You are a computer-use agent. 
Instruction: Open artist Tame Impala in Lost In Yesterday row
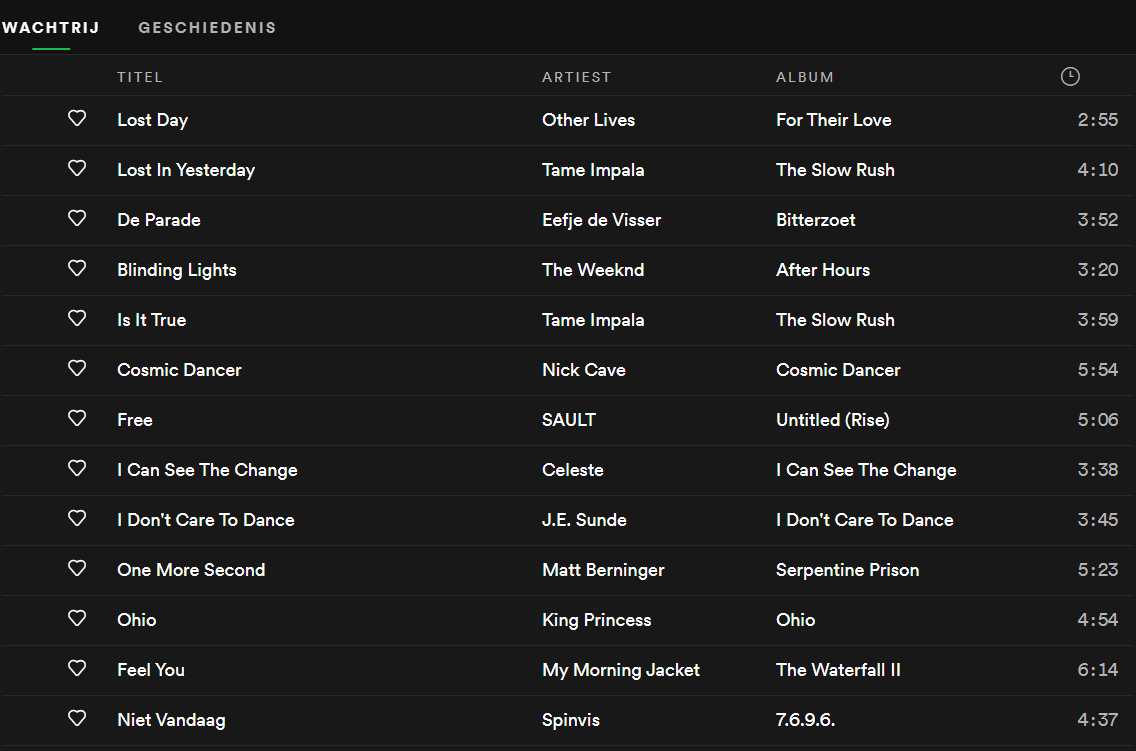[593, 170]
